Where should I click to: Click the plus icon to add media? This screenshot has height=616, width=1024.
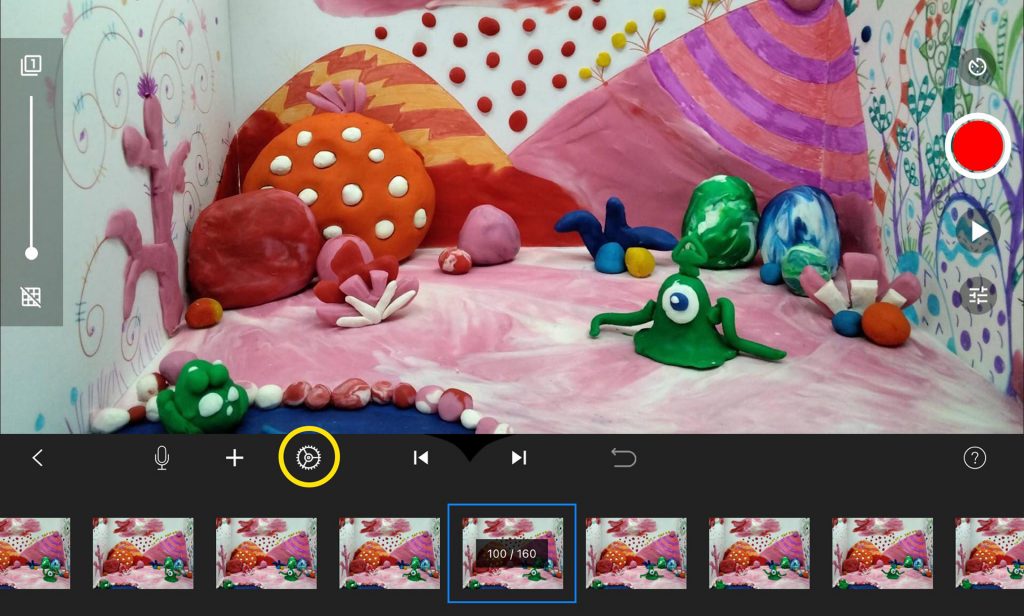pos(234,458)
